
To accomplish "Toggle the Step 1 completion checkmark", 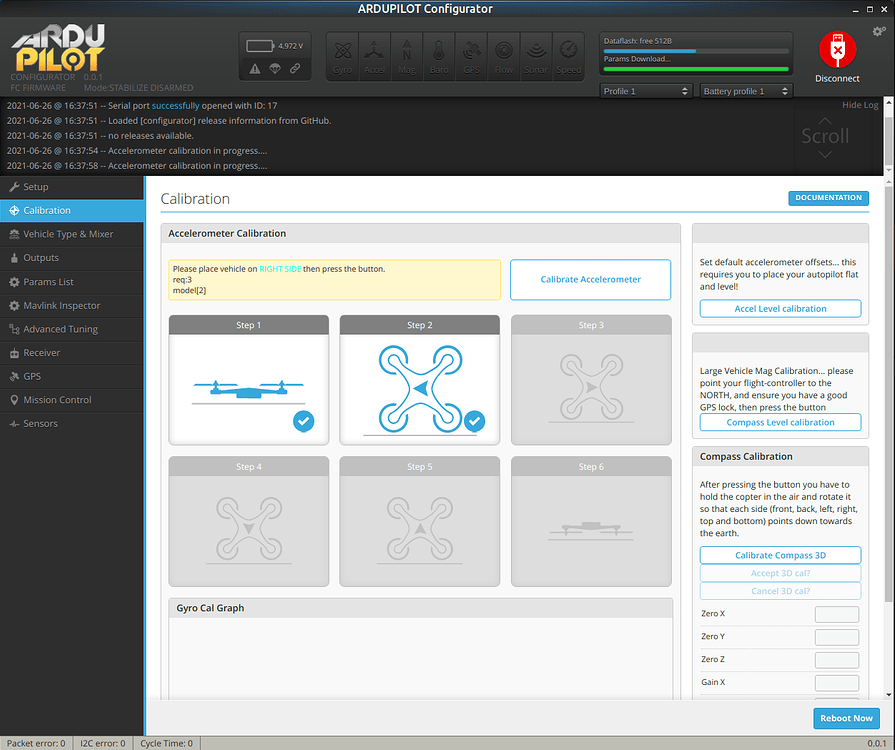I will point(303,421).
